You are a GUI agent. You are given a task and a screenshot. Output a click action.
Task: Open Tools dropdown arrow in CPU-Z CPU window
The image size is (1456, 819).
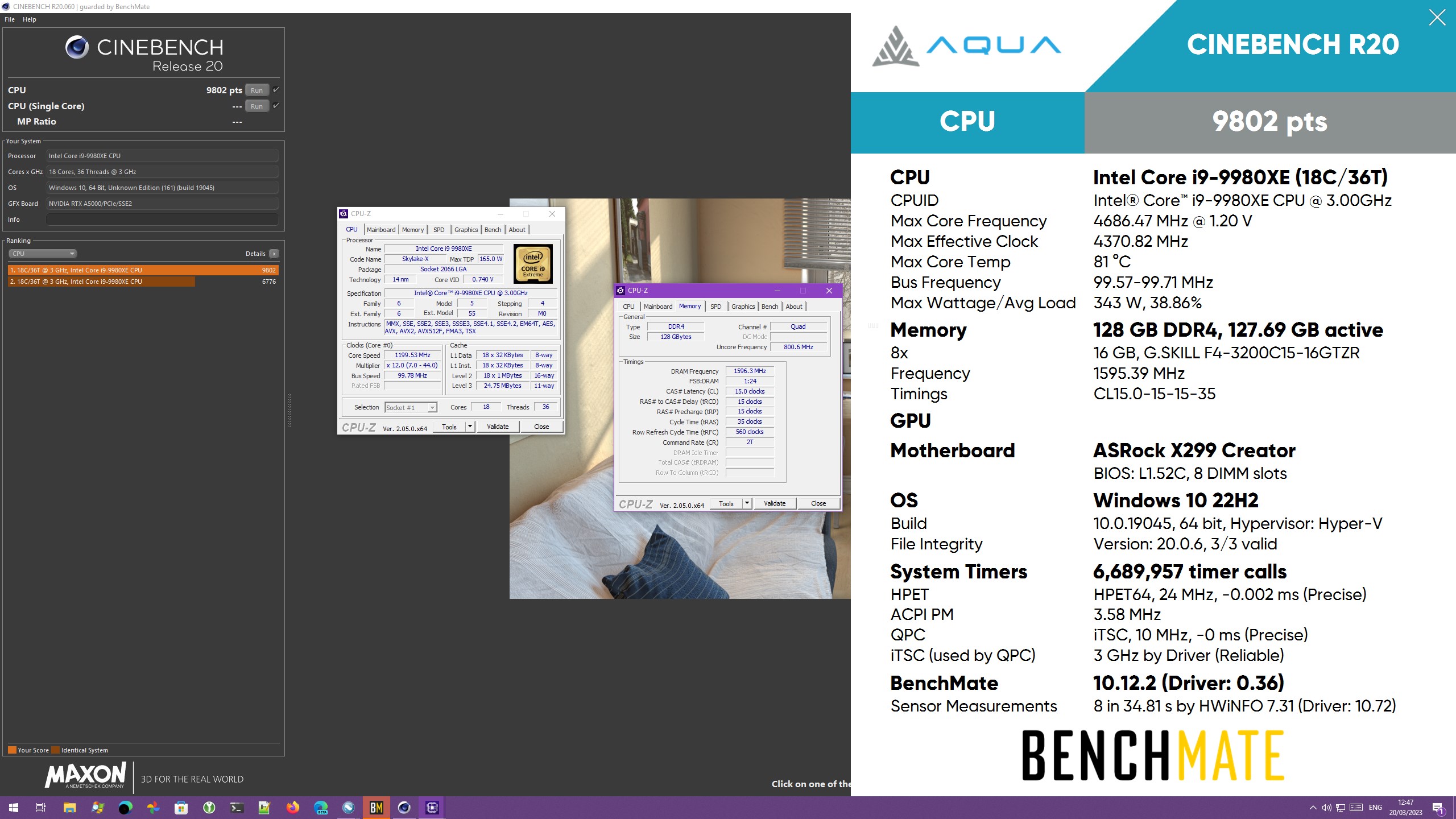pos(470,427)
